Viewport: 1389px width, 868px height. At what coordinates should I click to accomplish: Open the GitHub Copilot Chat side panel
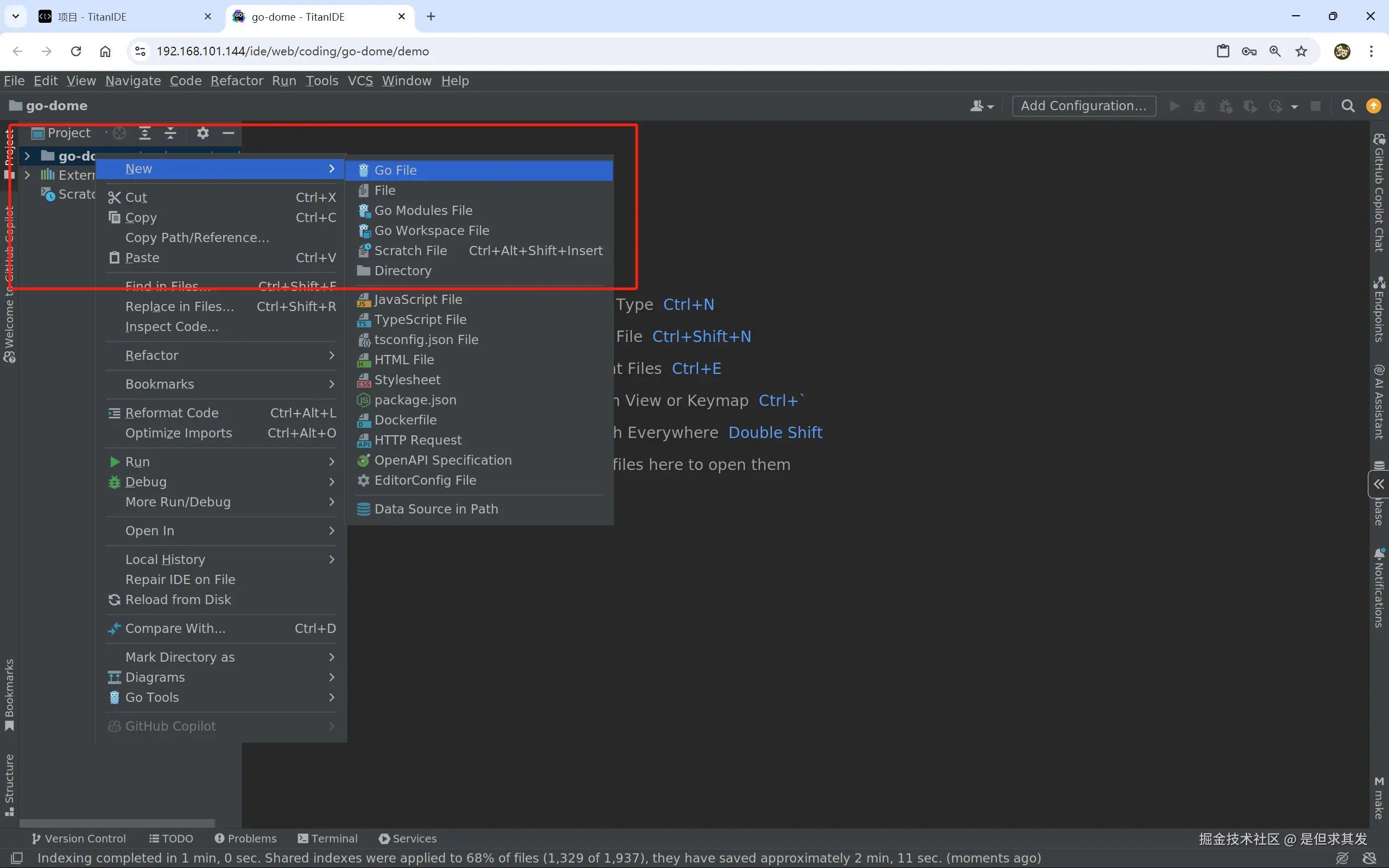[1379, 192]
